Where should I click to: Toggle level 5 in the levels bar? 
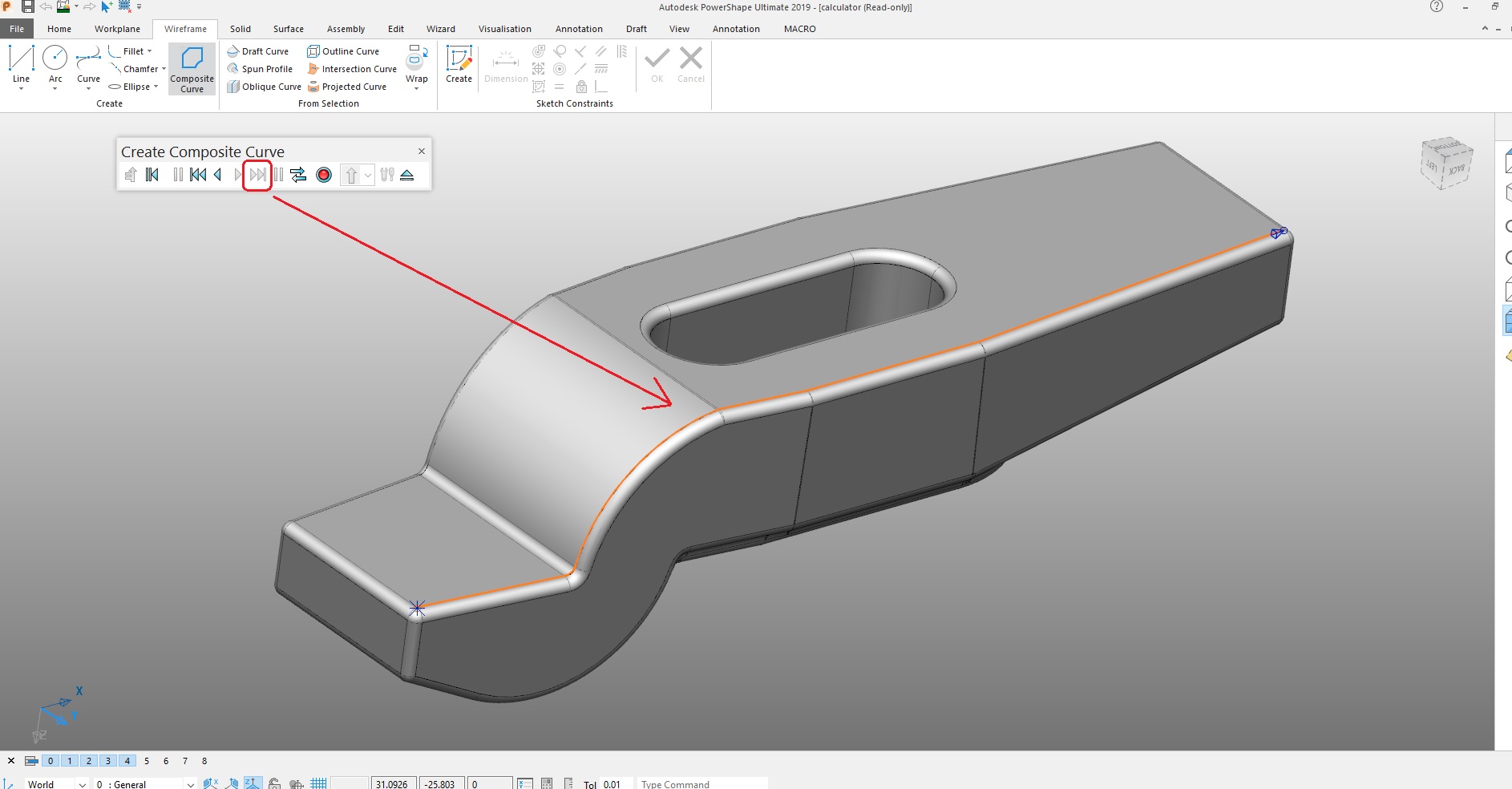coord(147,761)
